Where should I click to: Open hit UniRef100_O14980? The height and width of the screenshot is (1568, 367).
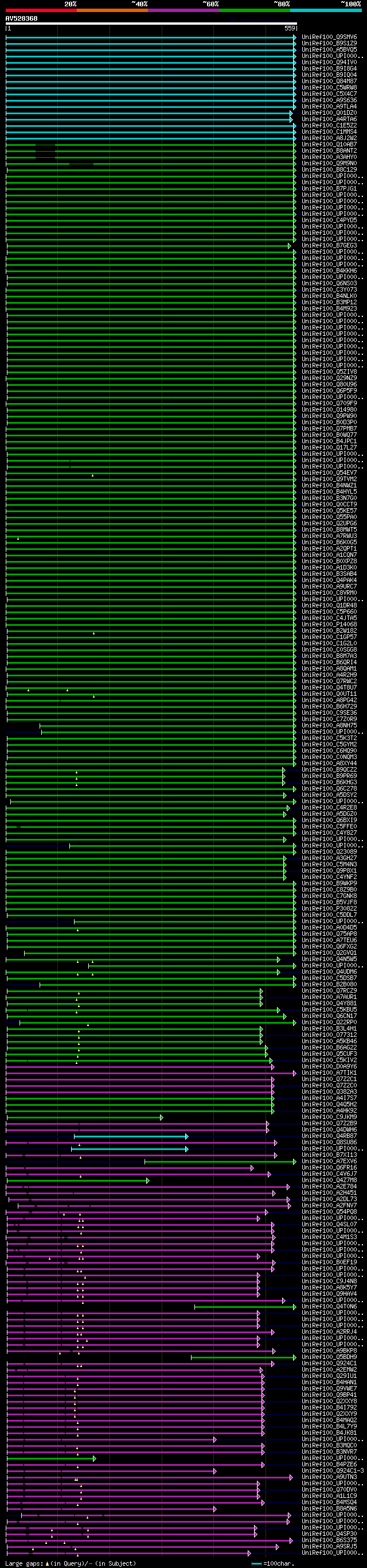point(329,409)
